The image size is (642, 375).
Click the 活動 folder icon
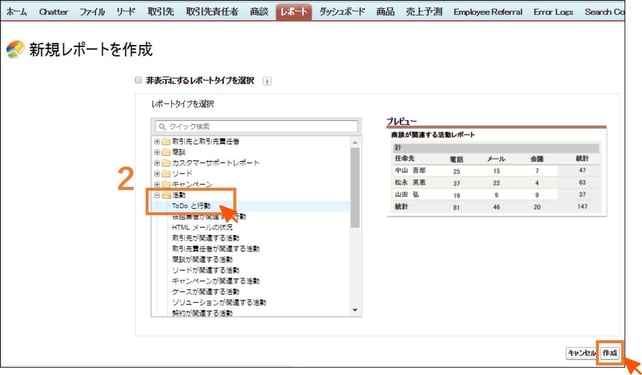[166, 195]
